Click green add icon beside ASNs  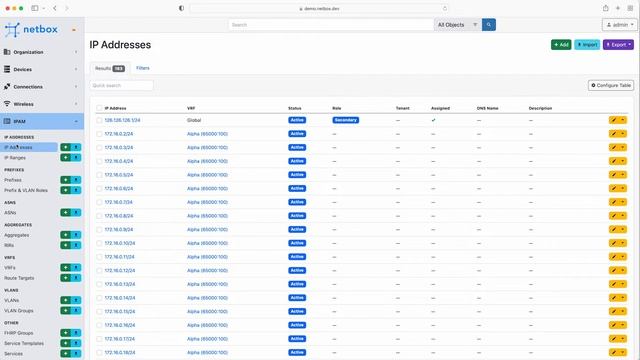point(65,212)
